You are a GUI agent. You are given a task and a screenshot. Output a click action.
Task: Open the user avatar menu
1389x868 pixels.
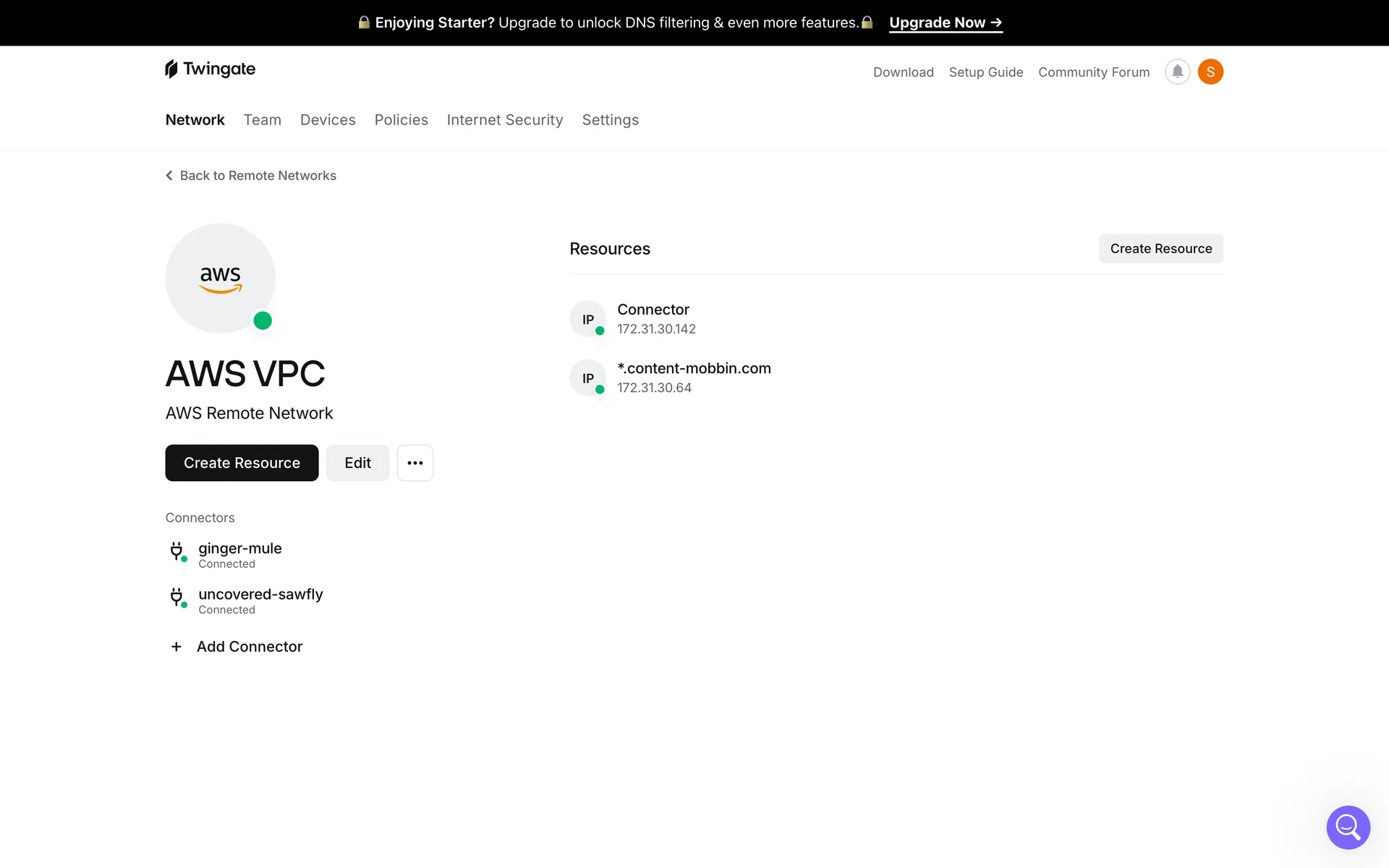click(x=1210, y=72)
